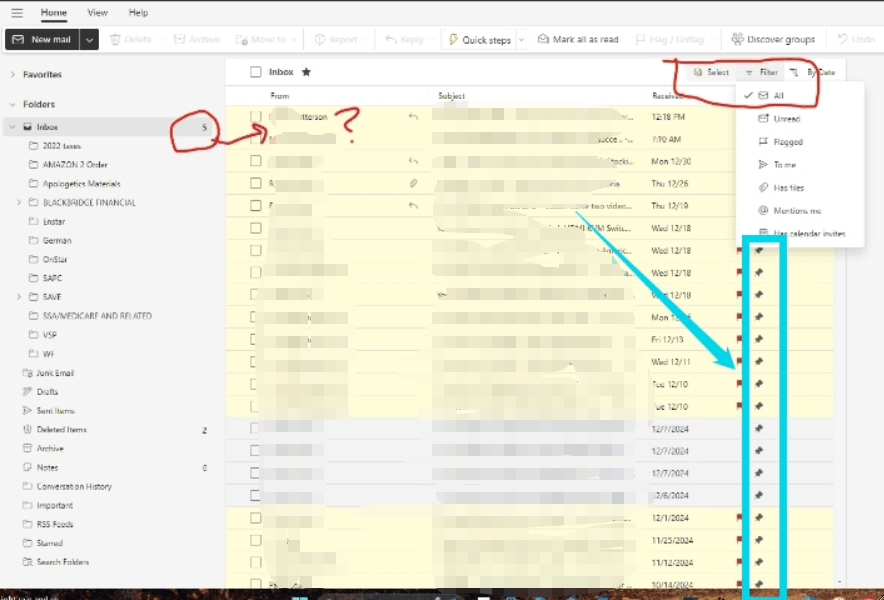Click the Select button above the message list
The image size is (884, 600).
pyautogui.click(x=711, y=72)
